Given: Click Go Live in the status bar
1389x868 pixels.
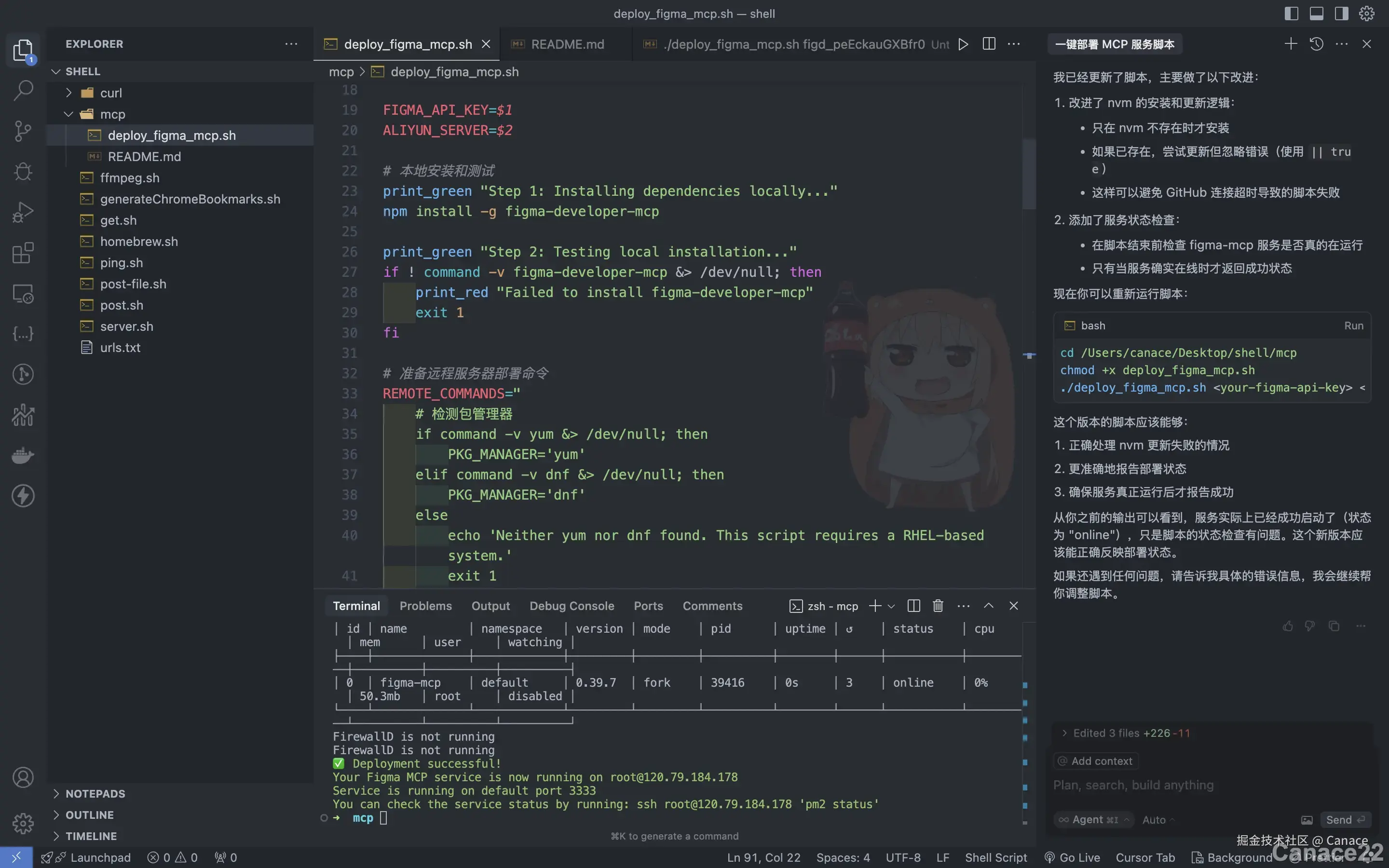Looking at the screenshot, I should [x=1072, y=857].
